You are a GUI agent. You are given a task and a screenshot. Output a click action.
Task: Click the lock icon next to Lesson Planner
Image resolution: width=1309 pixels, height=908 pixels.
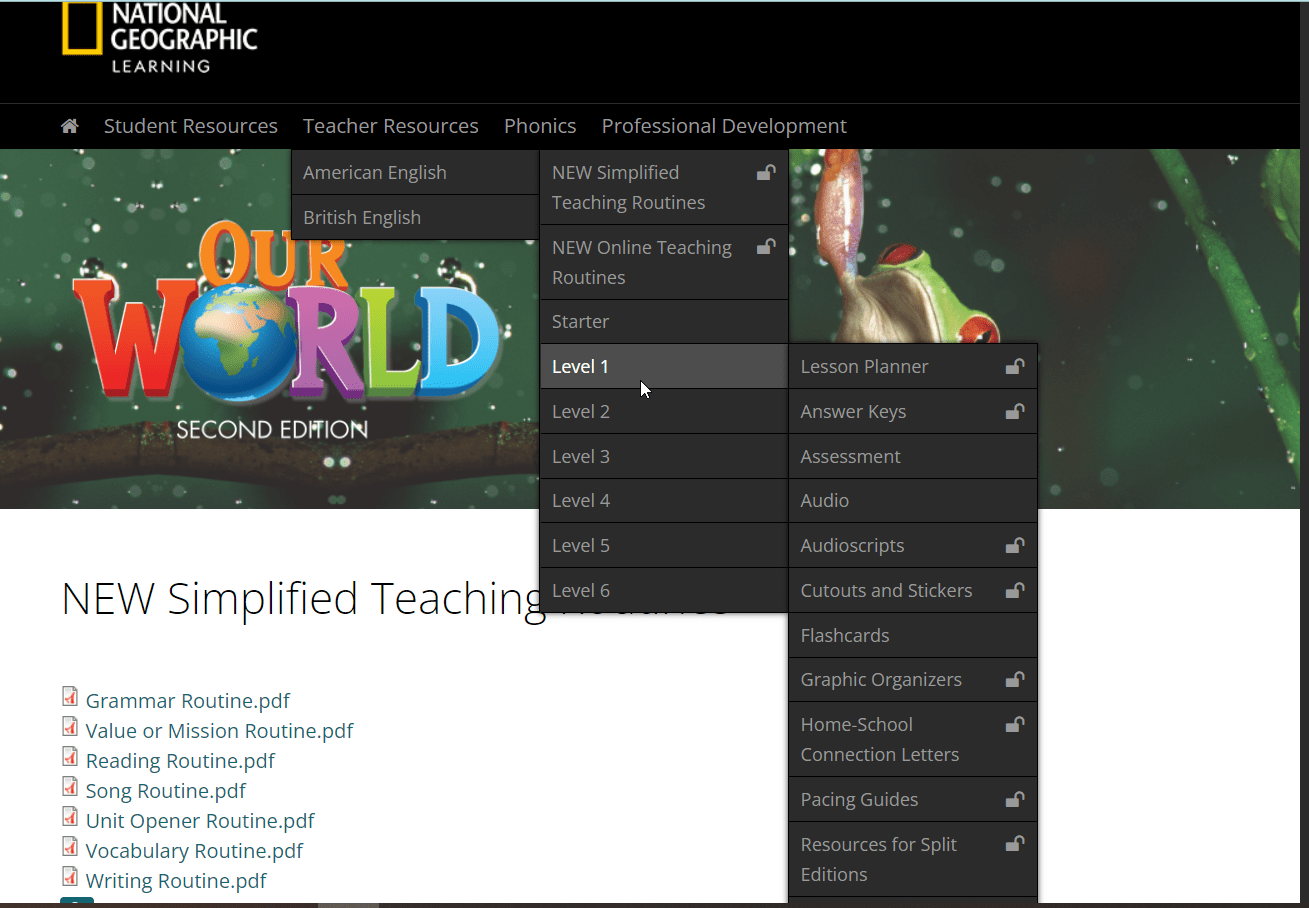click(x=1014, y=367)
